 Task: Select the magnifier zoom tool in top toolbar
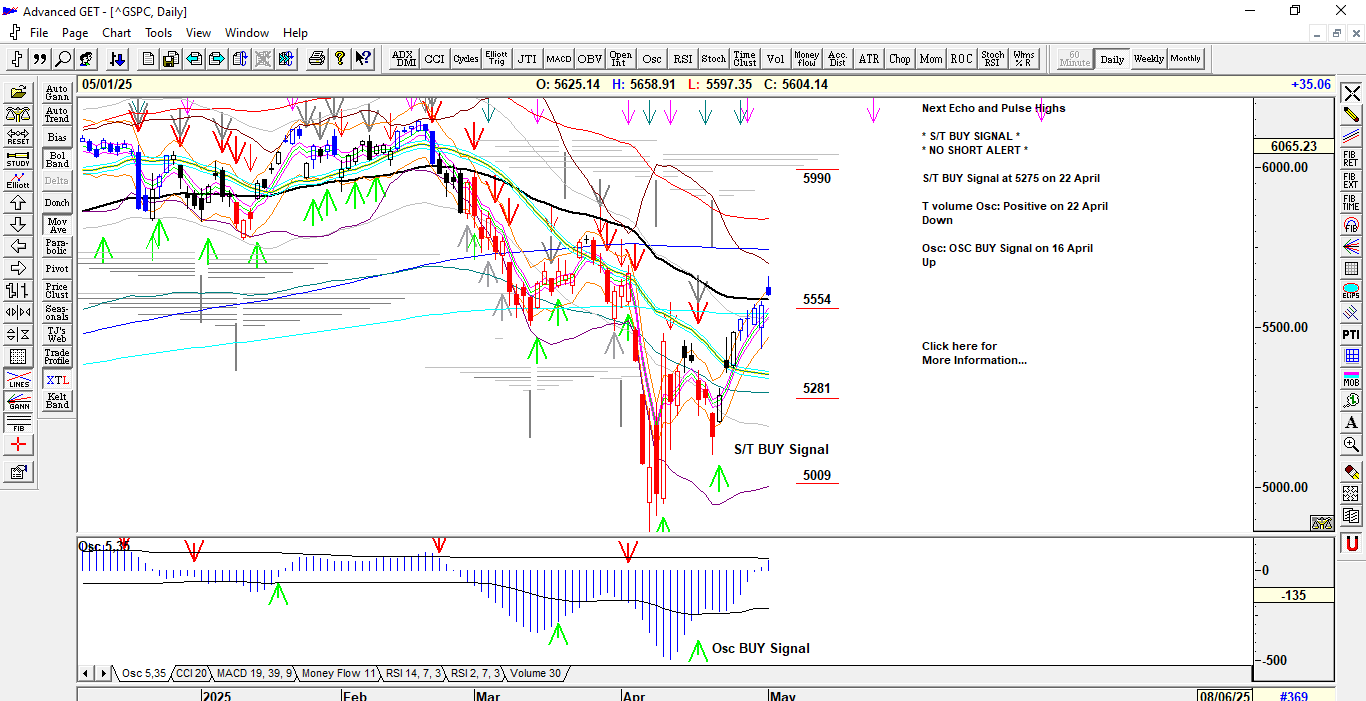point(63,59)
